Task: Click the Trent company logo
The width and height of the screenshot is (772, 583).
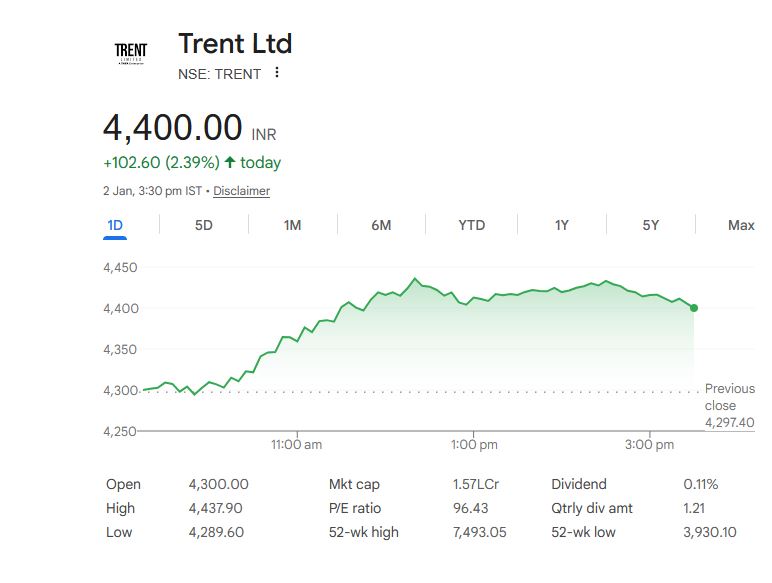Action: (x=131, y=53)
